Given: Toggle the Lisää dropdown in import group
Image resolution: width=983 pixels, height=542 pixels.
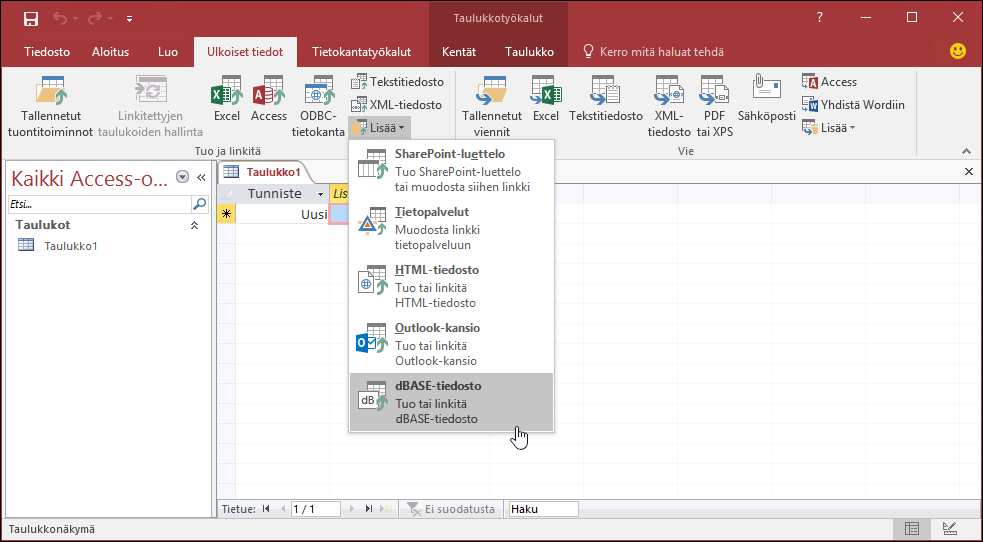Looking at the screenshot, I should (x=380, y=128).
